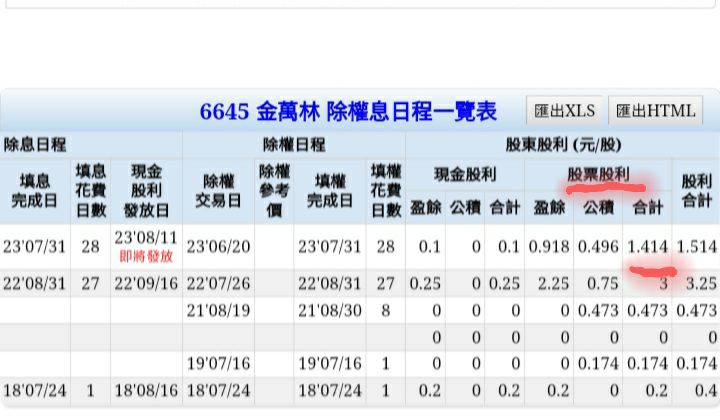Click the 公積 header under 股票股利

(x=598, y=208)
